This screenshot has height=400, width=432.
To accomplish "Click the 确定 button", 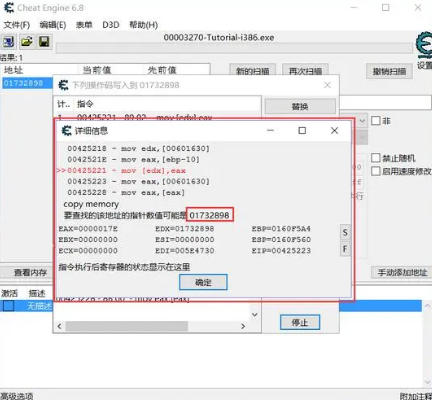I will pos(203,282).
